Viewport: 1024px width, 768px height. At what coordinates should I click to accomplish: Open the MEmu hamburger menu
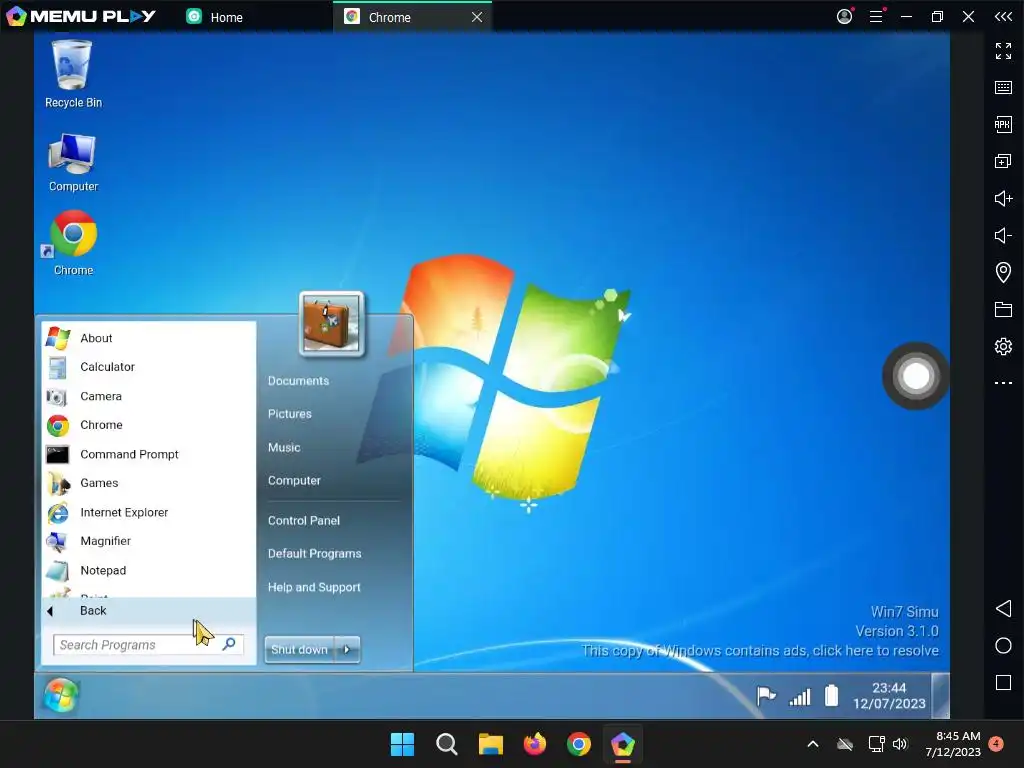[x=876, y=16]
